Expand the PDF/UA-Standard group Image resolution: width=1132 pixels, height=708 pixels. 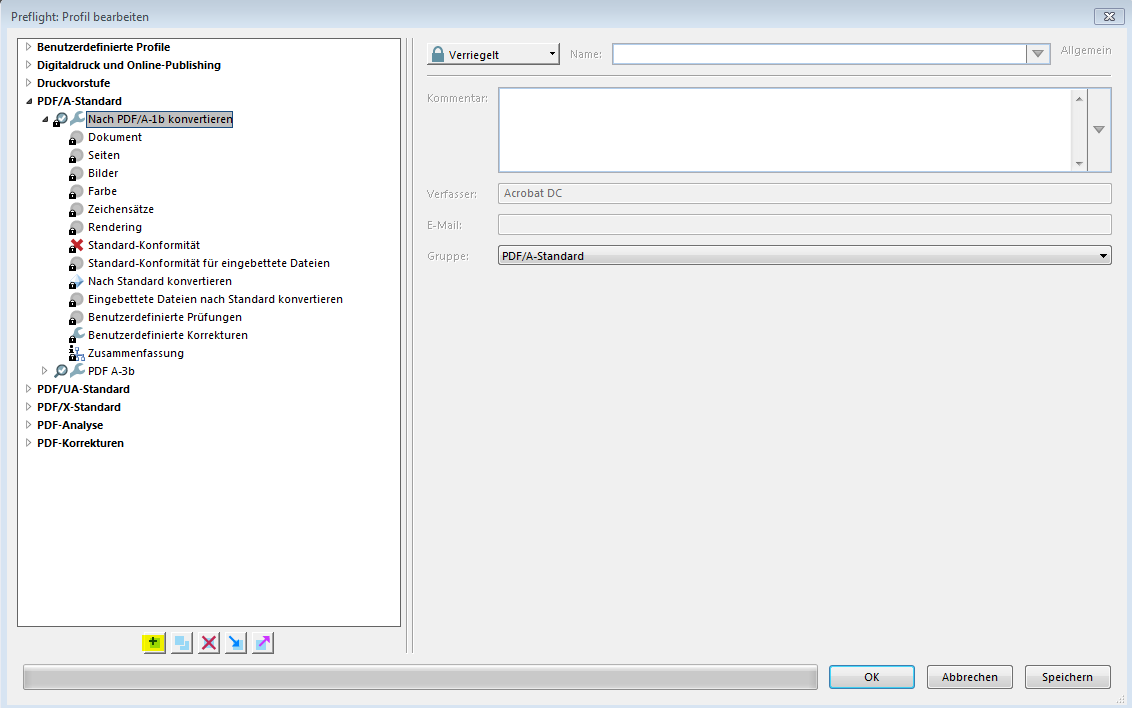pyautogui.click(x=29, y=389)
